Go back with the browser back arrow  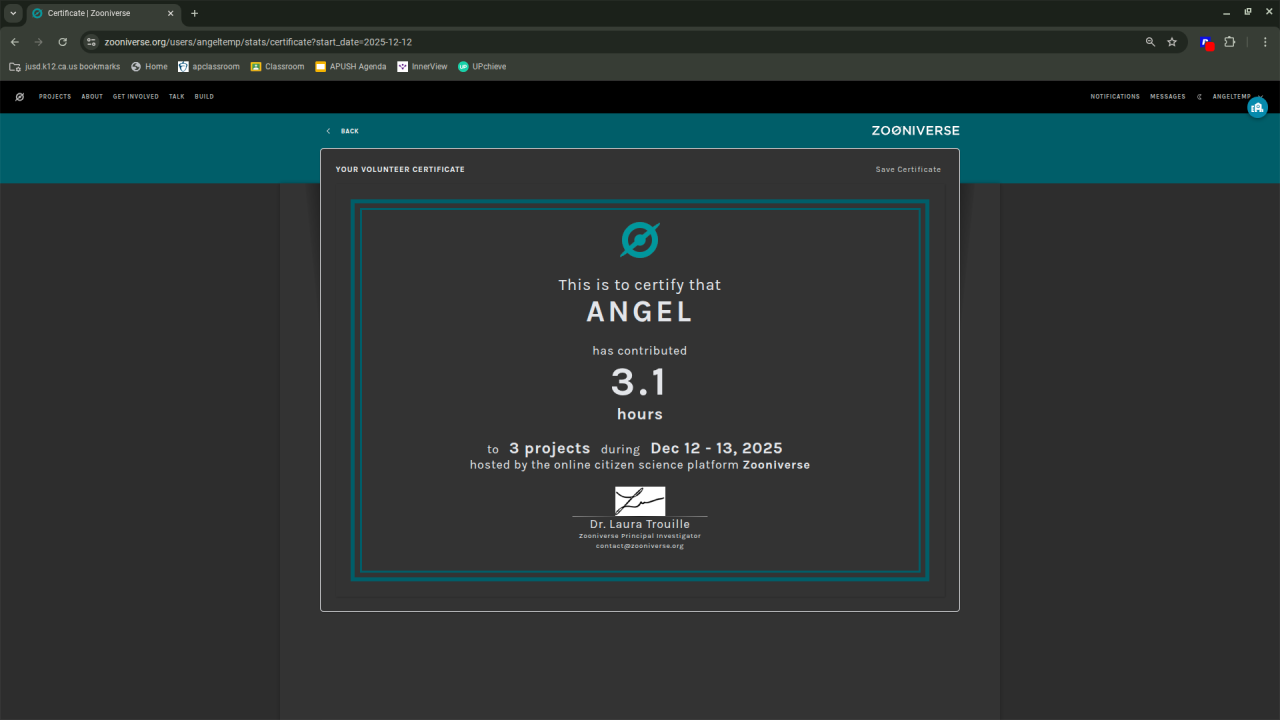click(x=14, y=42)
